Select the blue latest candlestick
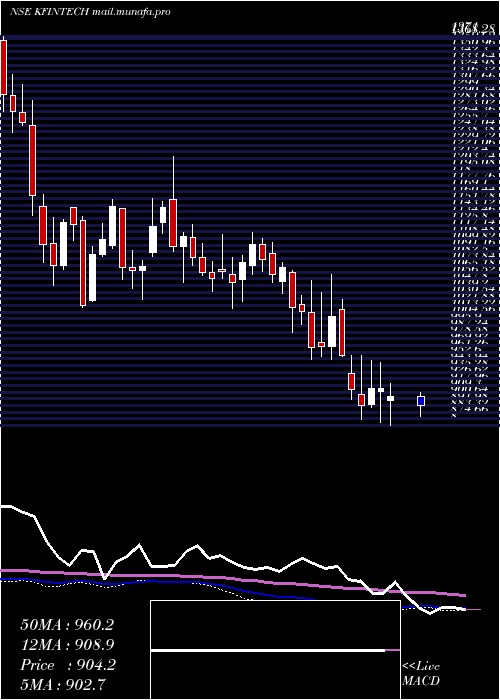Screen dimensions: 500x700 click(421, 401)
